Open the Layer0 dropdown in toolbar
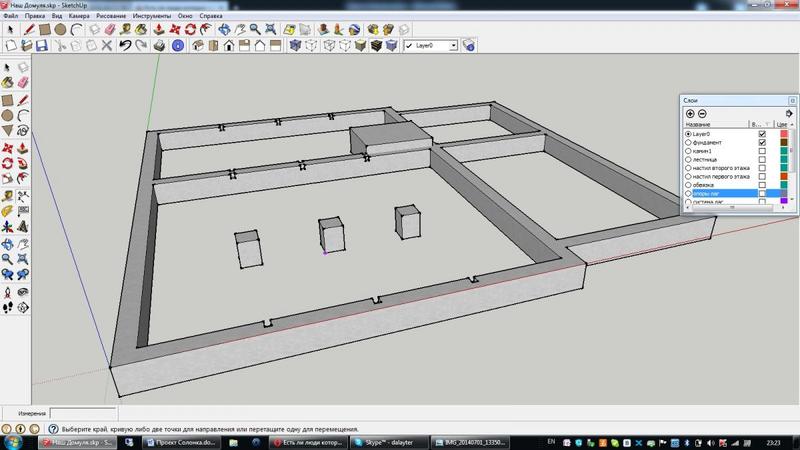Screen dimensions: 800x450 (x=453, y=45)
